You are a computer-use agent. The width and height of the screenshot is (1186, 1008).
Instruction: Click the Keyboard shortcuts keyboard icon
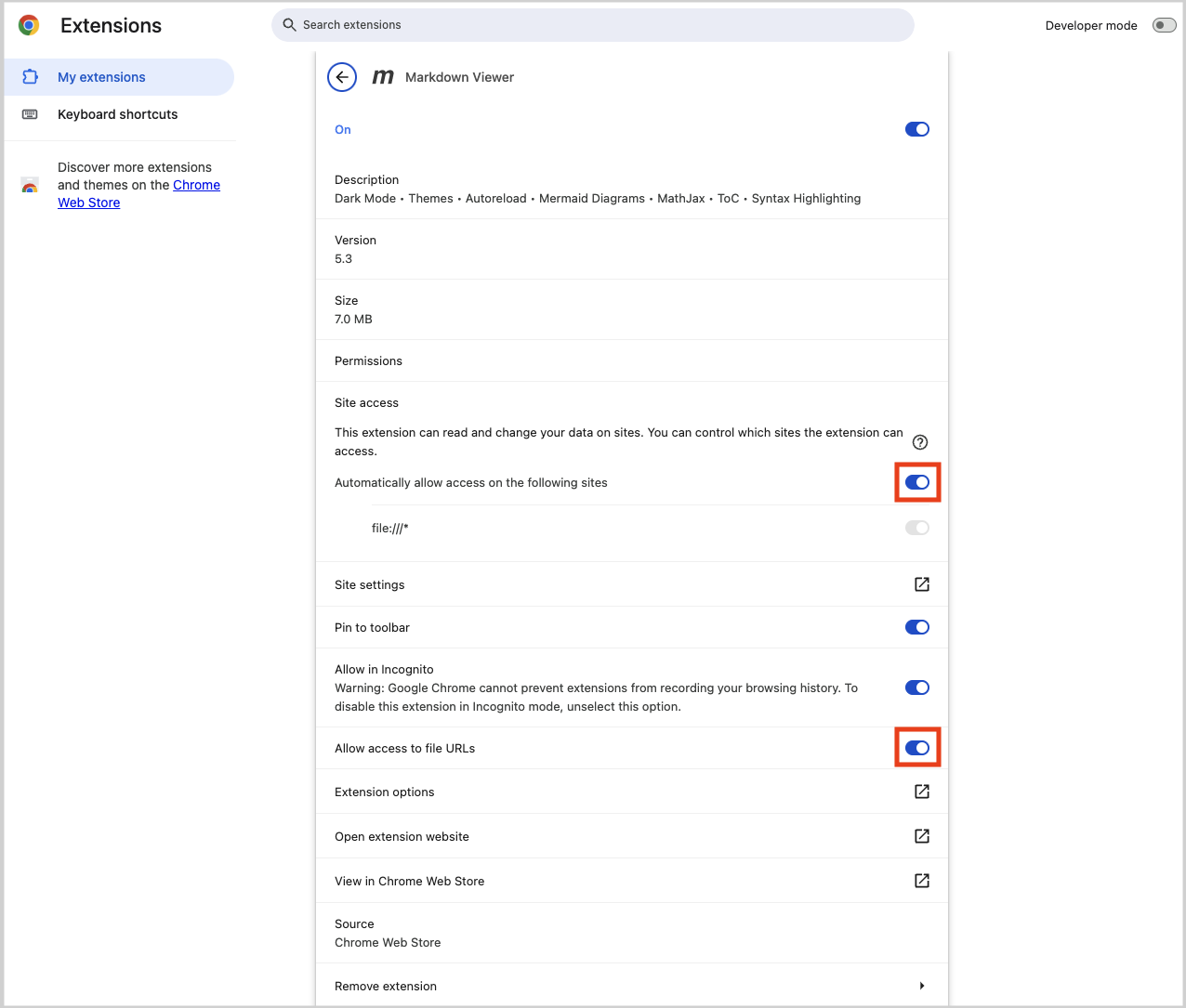(30, 114)
